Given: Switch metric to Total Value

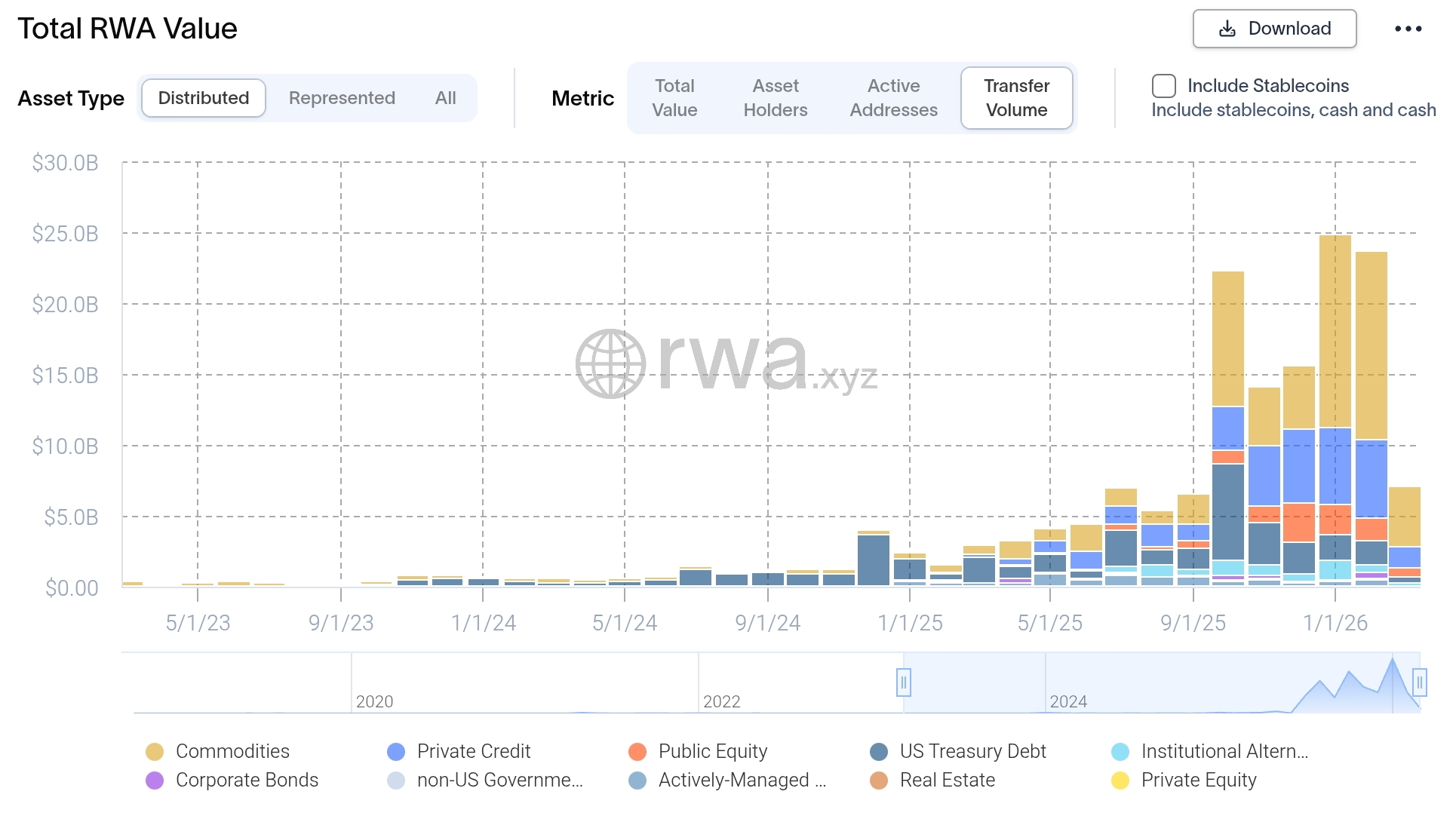Looking at the screenshot, I should 674,98.
